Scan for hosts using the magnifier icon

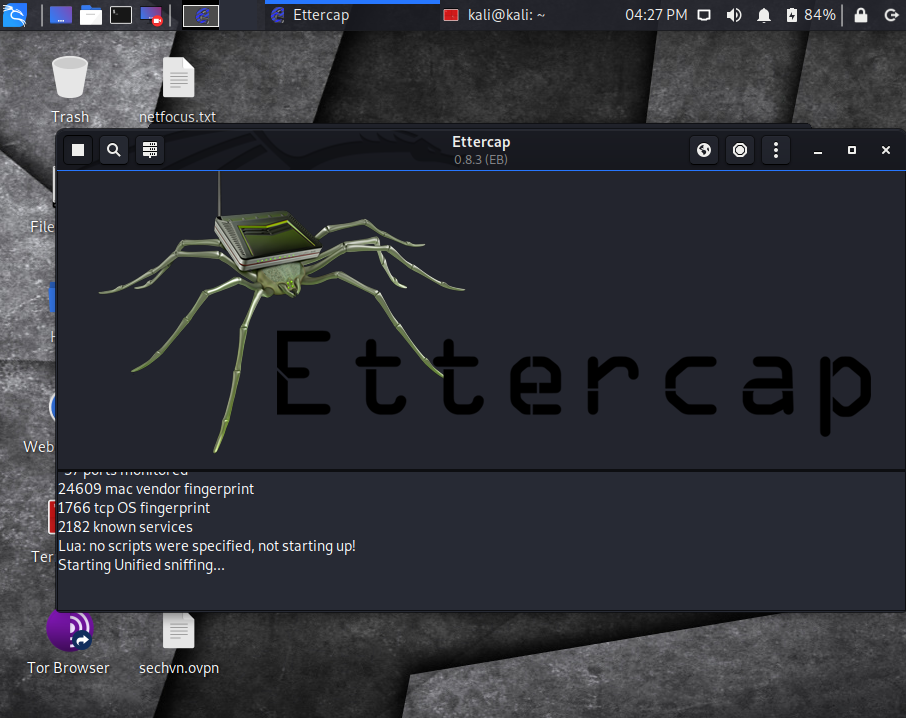(x=114, y=150)
